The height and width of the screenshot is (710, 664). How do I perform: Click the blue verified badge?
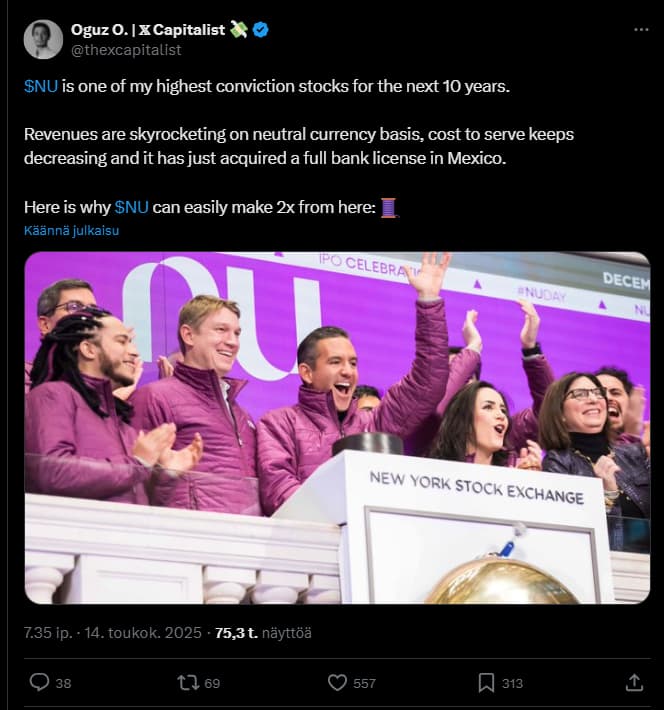pos(260,30)
